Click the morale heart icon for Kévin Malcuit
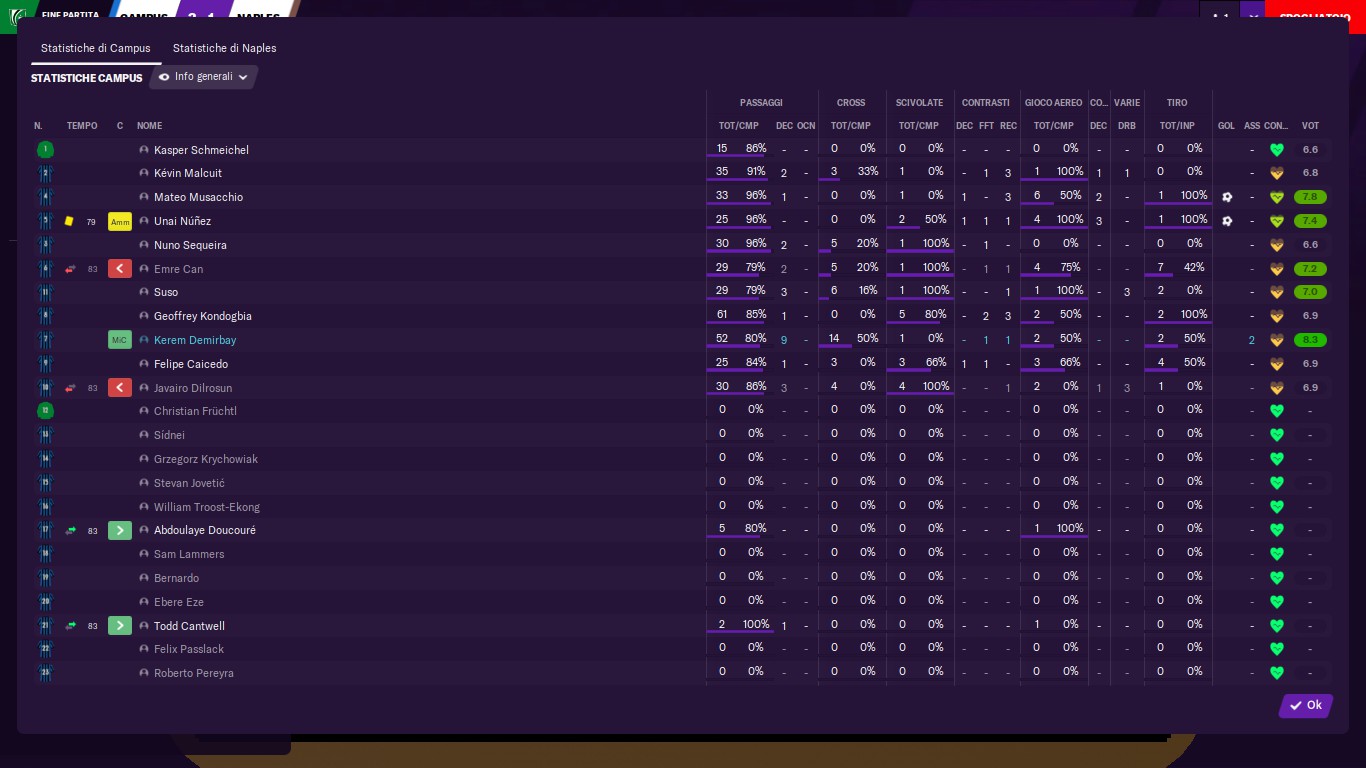 [x=1276, y=174]
